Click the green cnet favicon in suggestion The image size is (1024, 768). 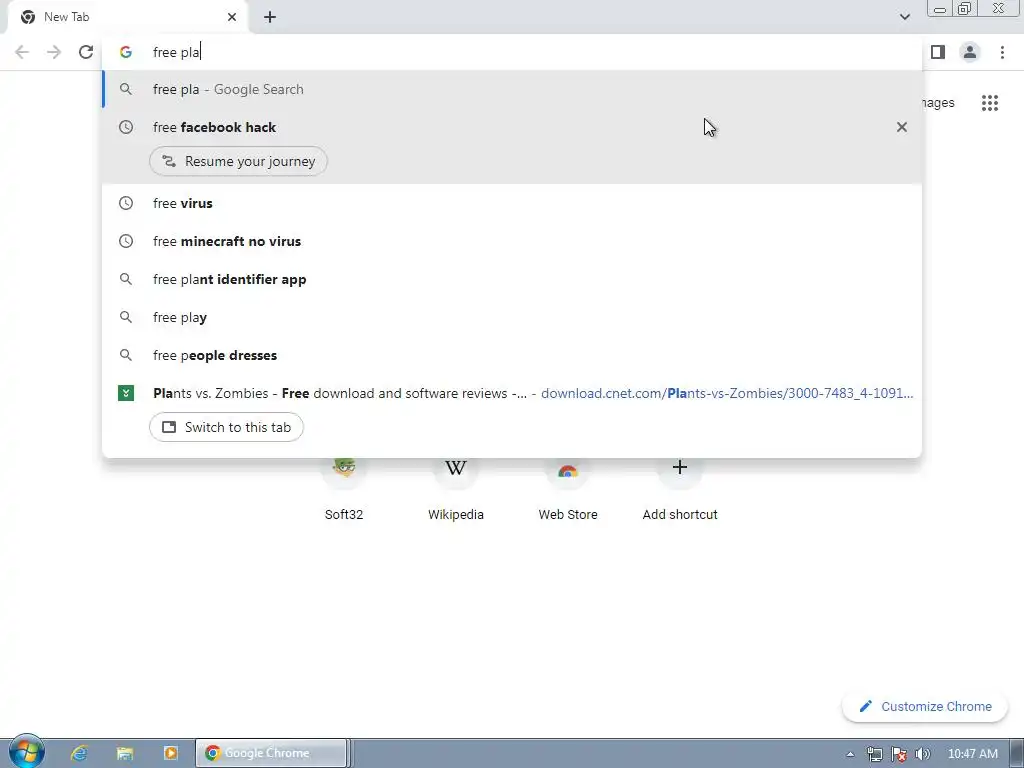click(126, 393)
